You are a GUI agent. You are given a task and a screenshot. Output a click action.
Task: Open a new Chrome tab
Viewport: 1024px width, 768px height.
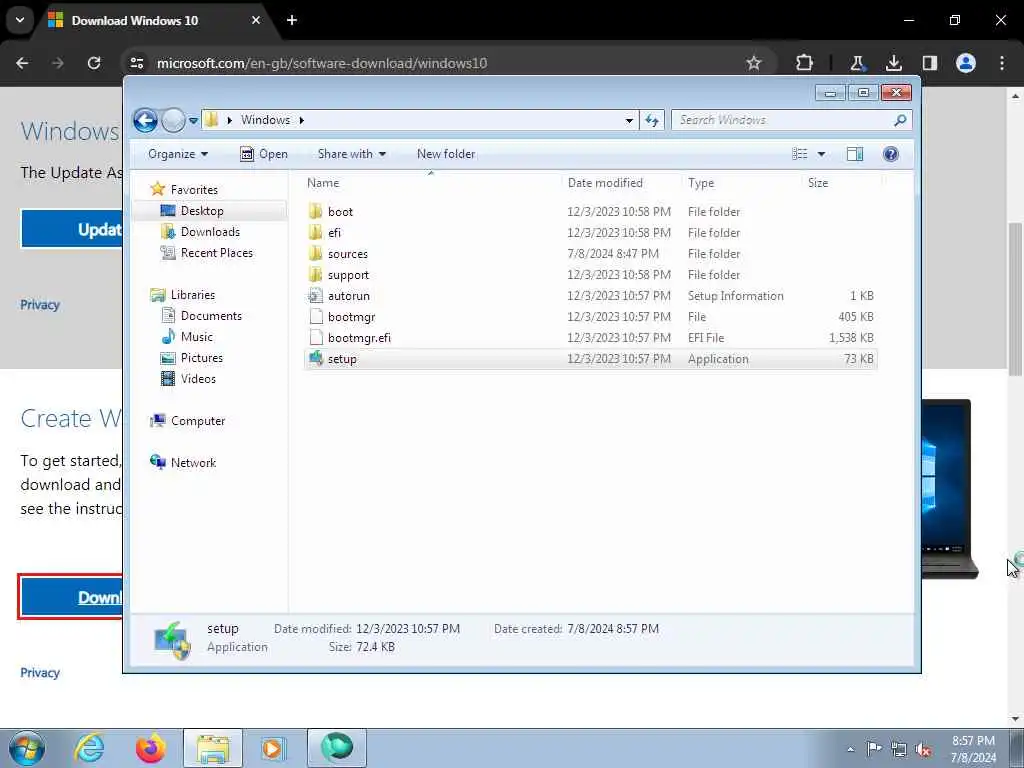[x=292, y=20]
